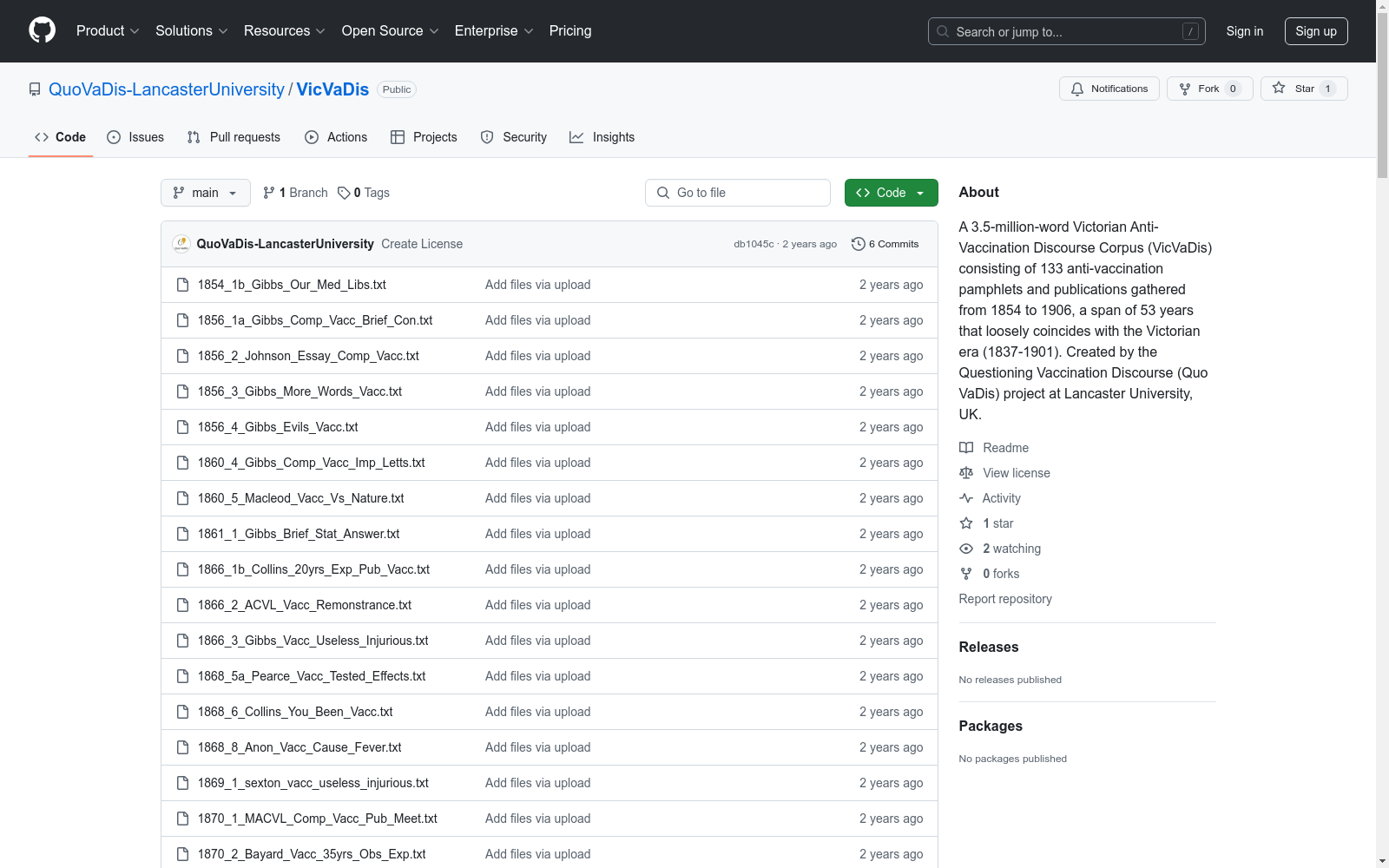Switch to the Pull requests tab
This screenshot has width=1389, height=868.
tap(234, 137)
